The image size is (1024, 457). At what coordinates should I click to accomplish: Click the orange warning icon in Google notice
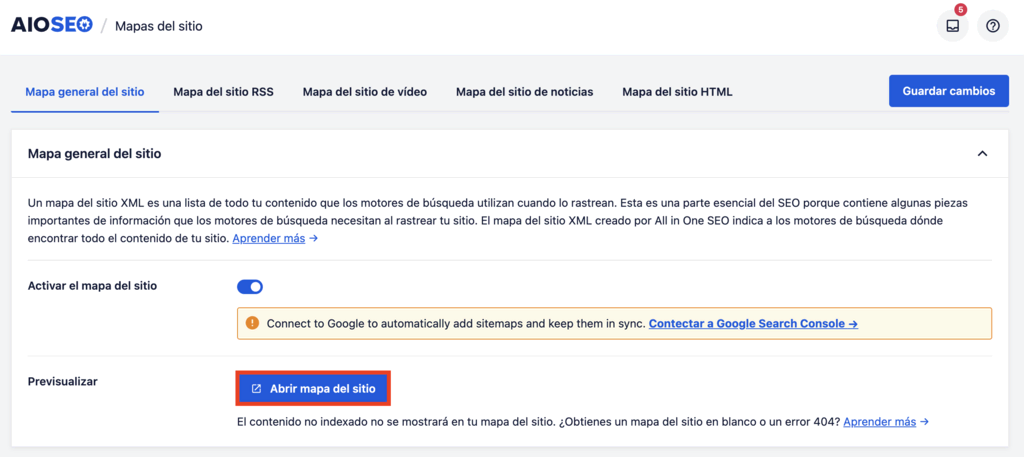252,324
